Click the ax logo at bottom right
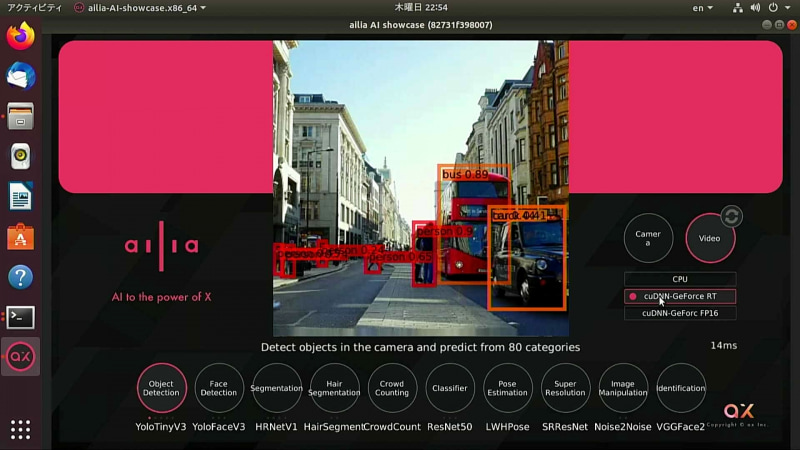The width and height of the screenshot is (800, 450). coord(739,411)
